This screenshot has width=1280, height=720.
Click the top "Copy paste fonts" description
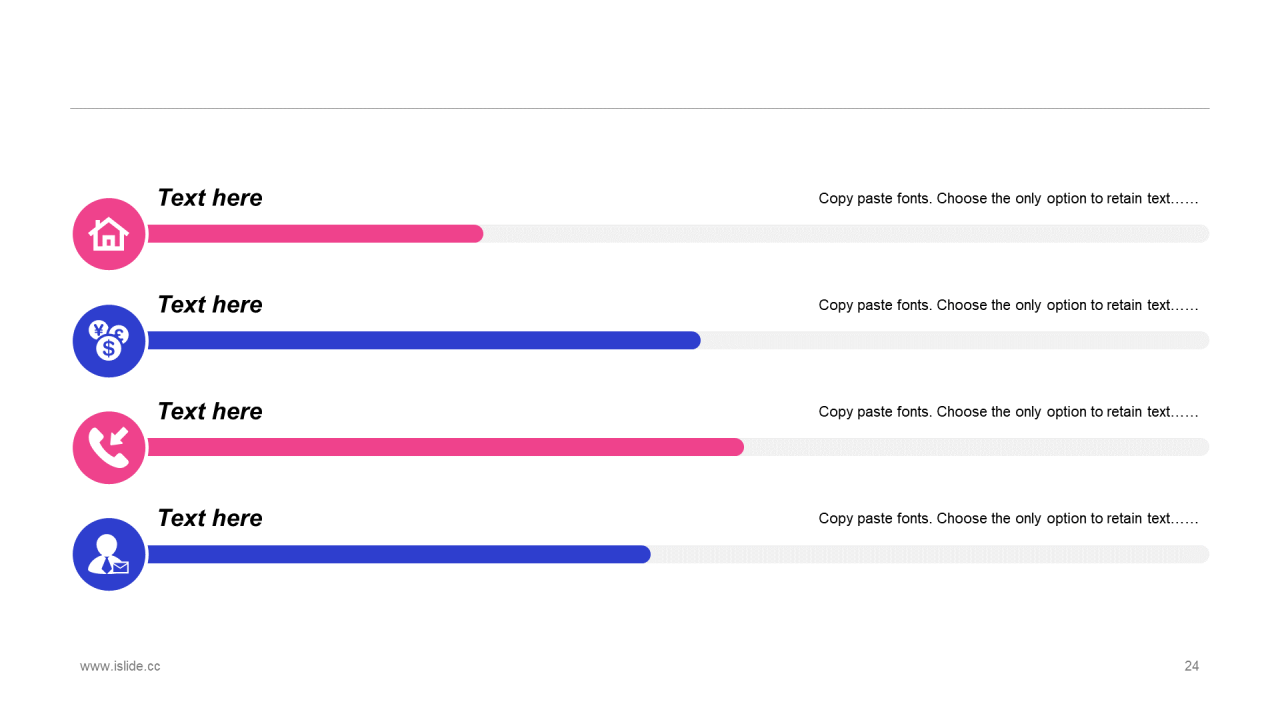[1008, 198]
